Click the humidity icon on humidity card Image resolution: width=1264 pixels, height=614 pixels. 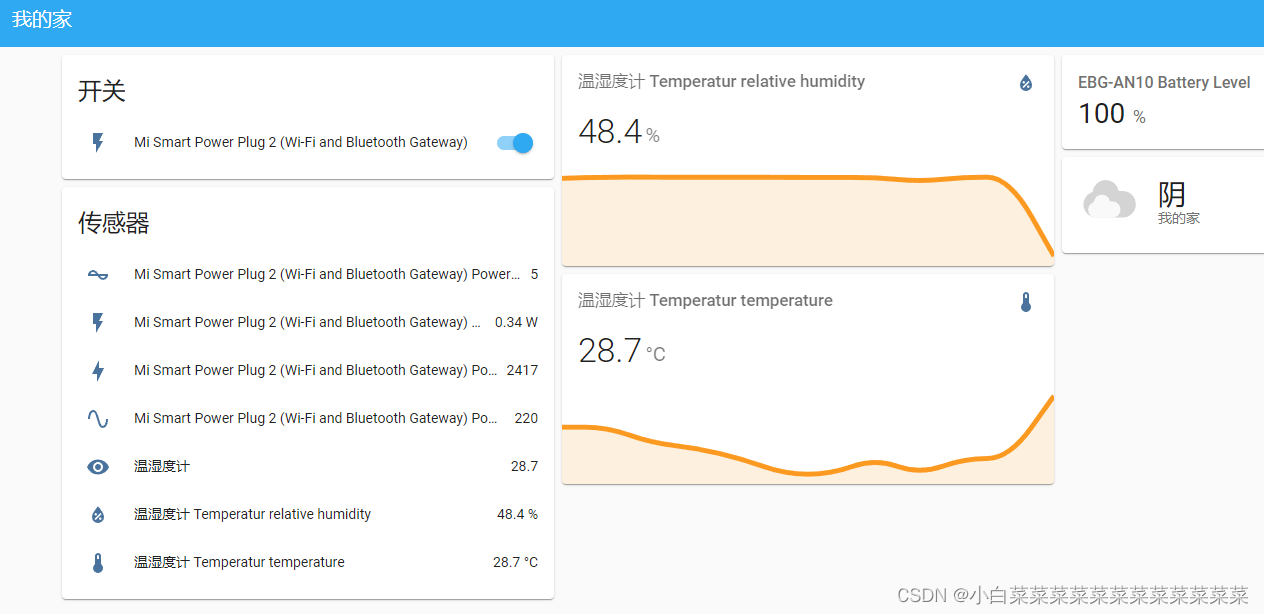(1025, 83)
